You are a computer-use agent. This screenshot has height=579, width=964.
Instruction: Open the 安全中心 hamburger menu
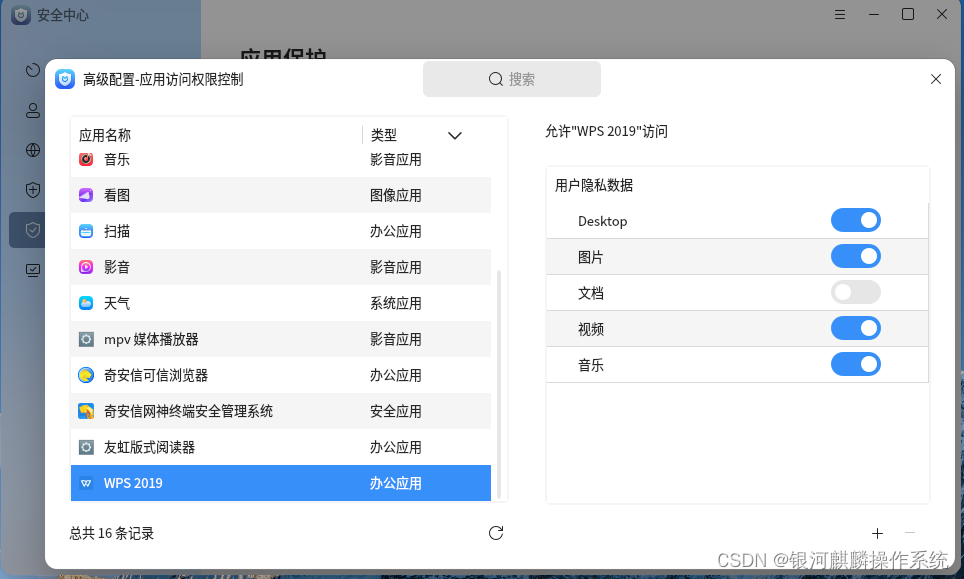(x=840, y=14)
